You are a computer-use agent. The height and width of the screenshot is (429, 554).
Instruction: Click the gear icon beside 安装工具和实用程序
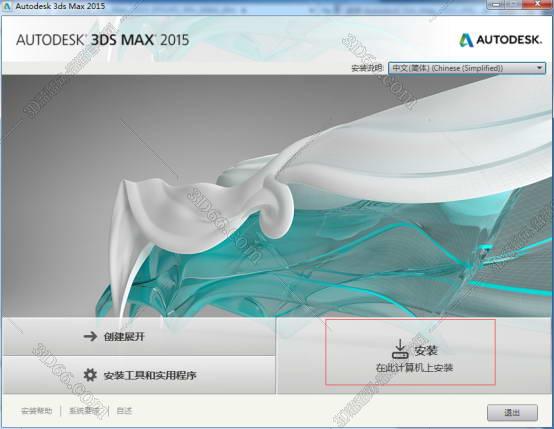(x=90, y=375)
